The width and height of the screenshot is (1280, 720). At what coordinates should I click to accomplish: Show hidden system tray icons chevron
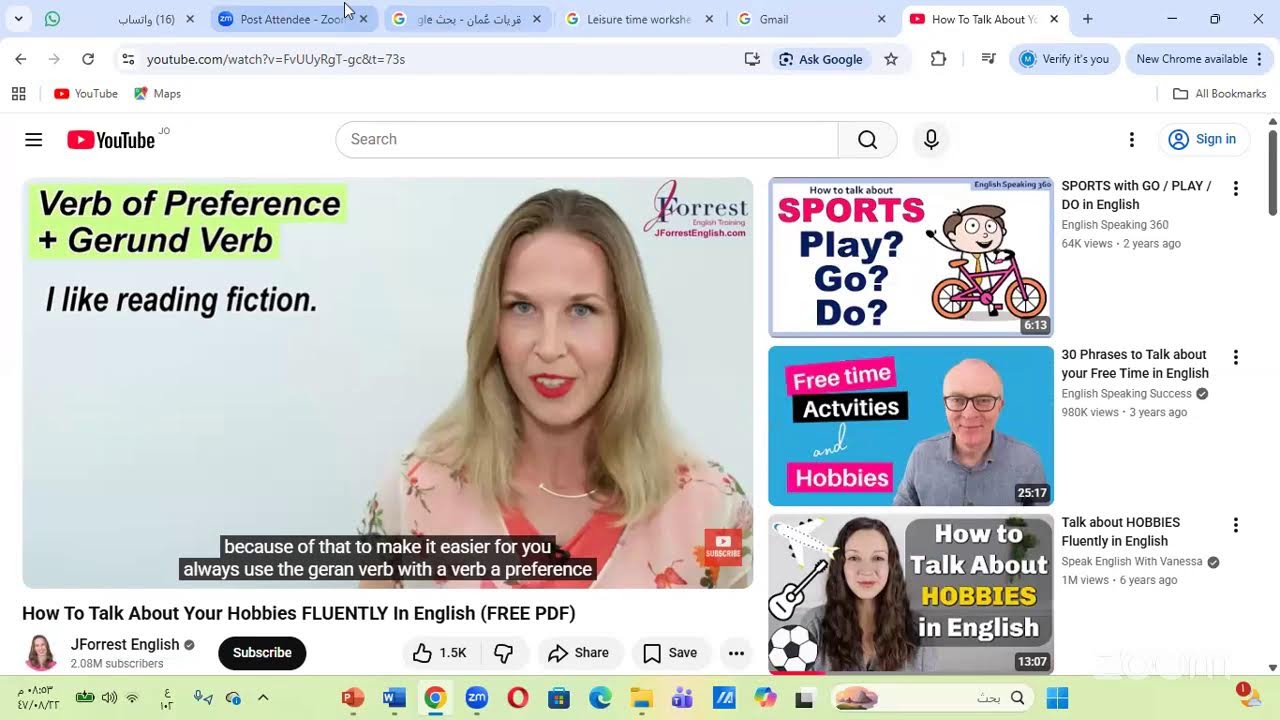click(x=263, y=698)
